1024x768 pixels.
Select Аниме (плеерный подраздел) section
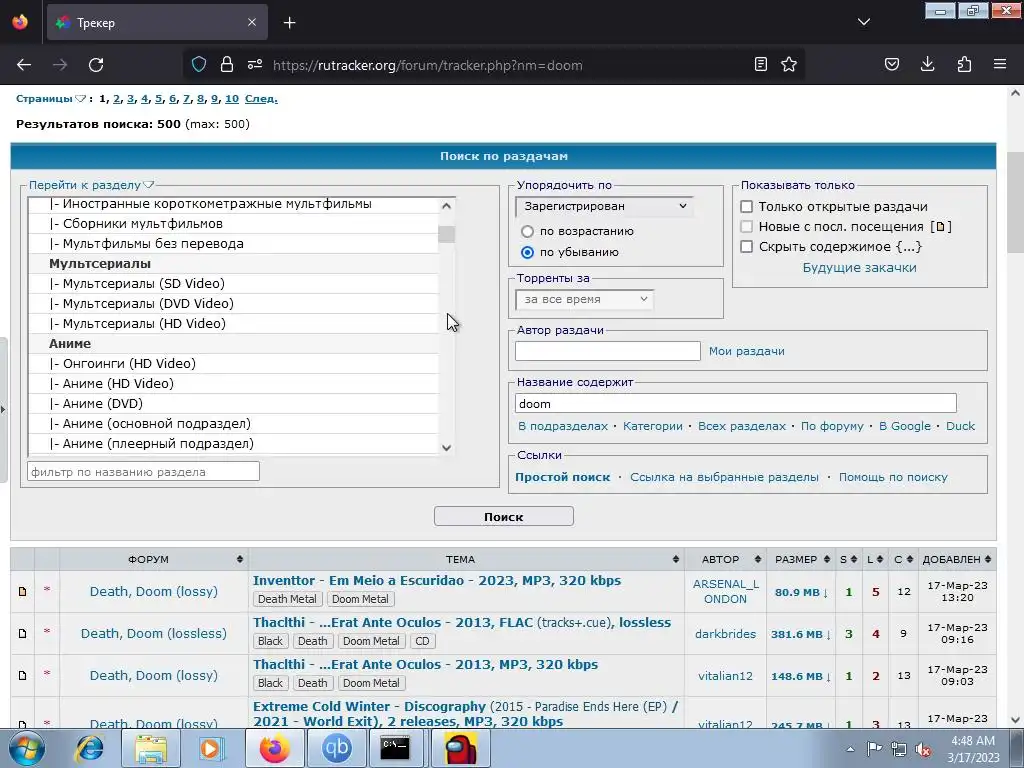(x=233, y=443)
